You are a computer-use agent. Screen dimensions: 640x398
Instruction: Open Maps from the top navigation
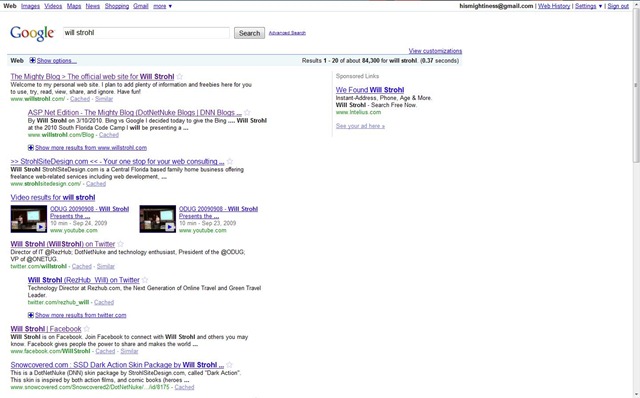click(x=74, y=6)
